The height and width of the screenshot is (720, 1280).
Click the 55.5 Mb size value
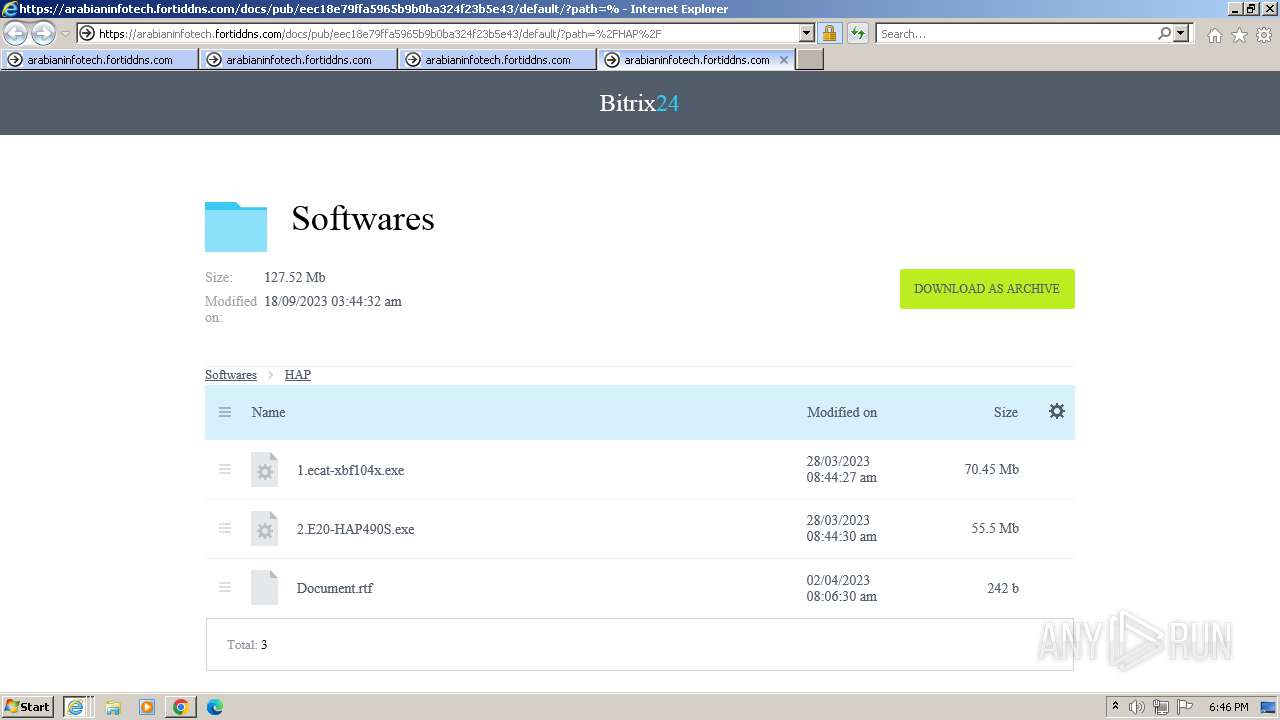point(995,528)
